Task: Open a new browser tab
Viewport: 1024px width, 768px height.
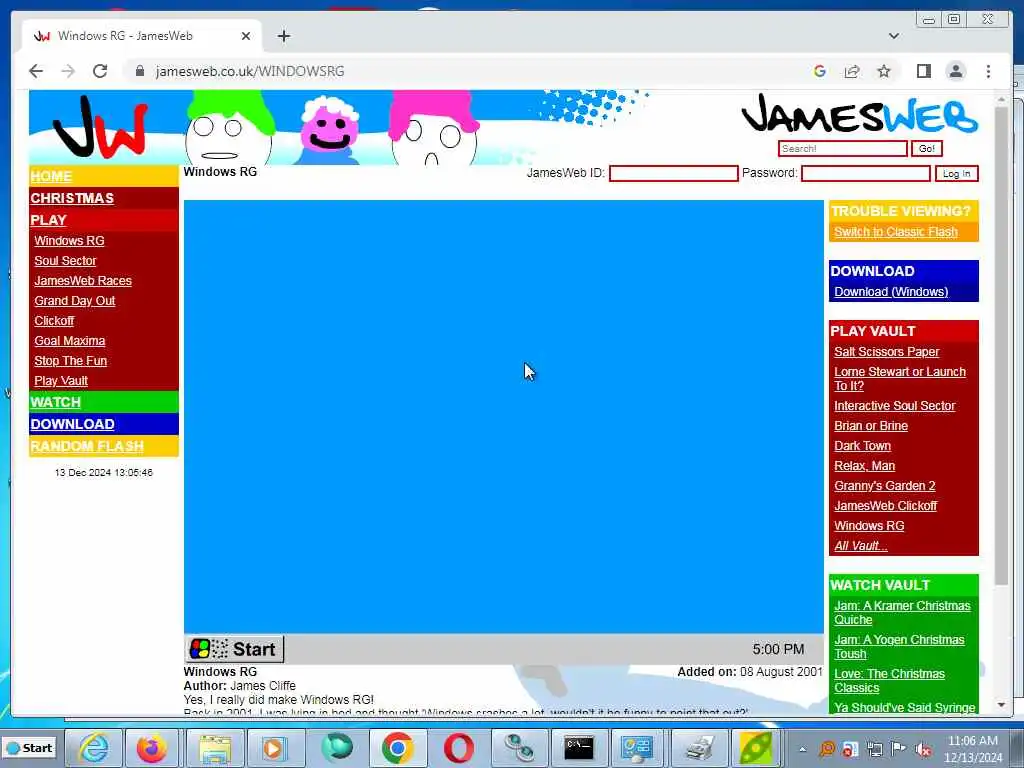Action: 283,36
